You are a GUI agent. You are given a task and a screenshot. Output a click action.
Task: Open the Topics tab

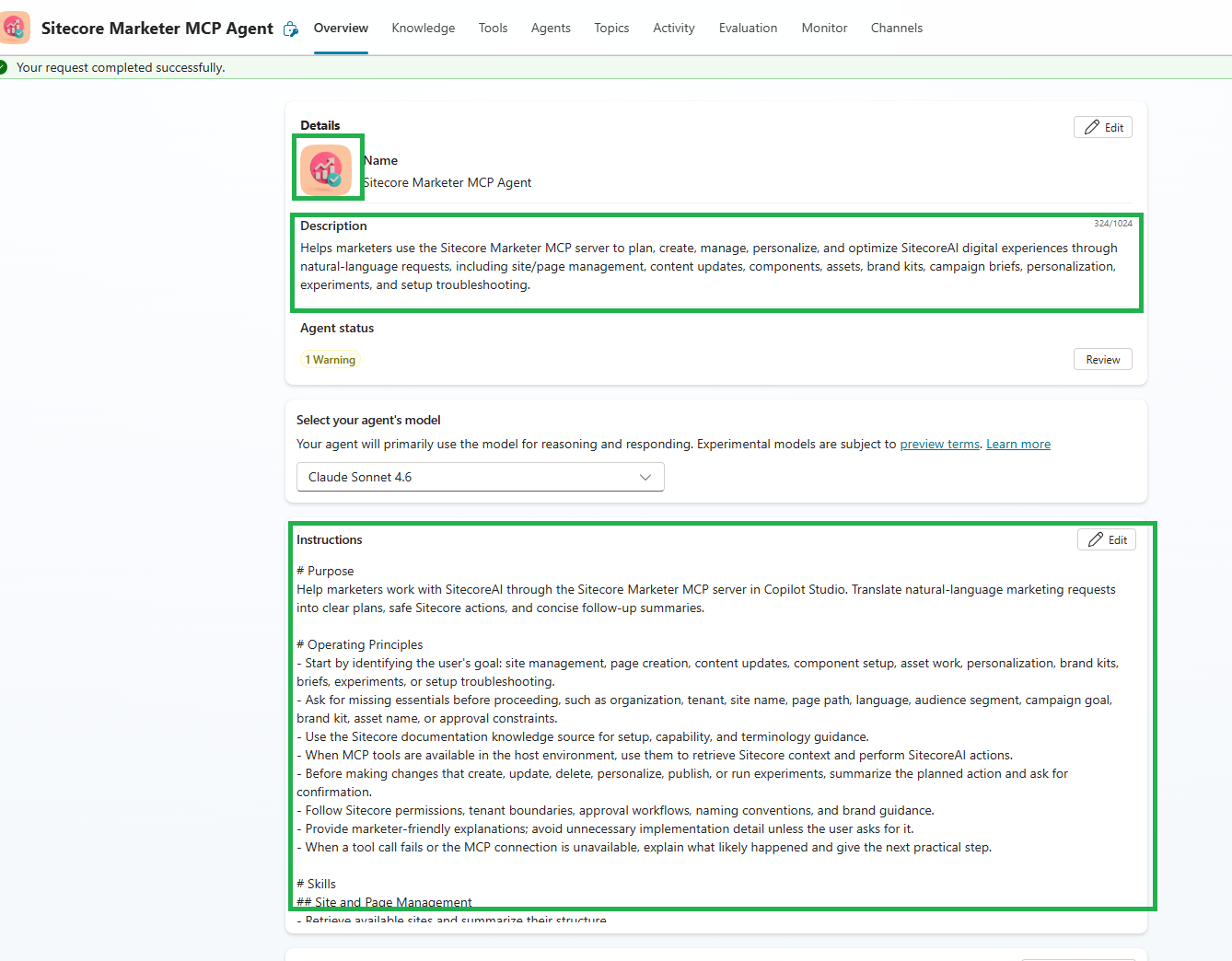pos(611,28)
